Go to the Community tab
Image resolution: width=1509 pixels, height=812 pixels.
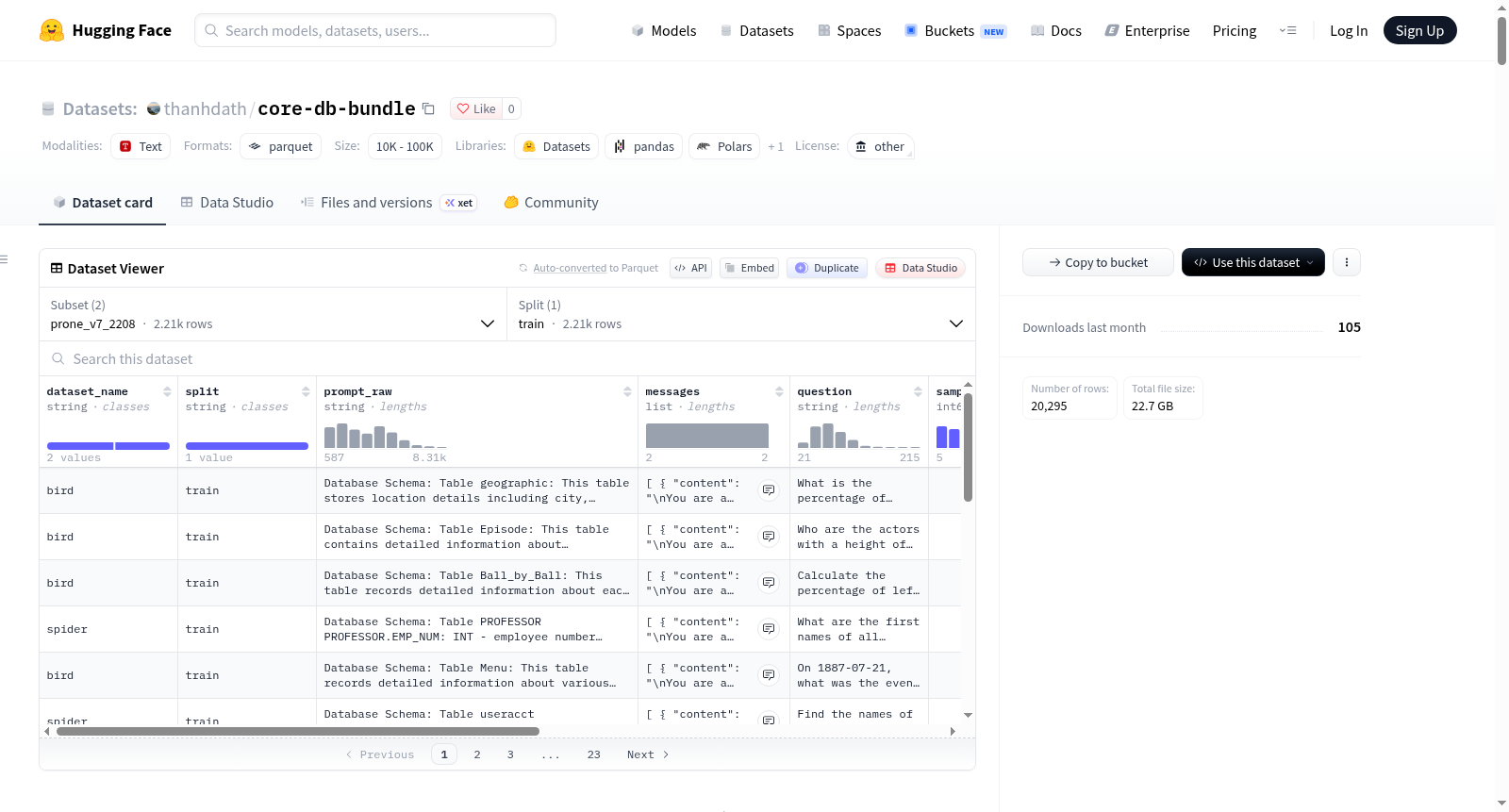[551, 203]
